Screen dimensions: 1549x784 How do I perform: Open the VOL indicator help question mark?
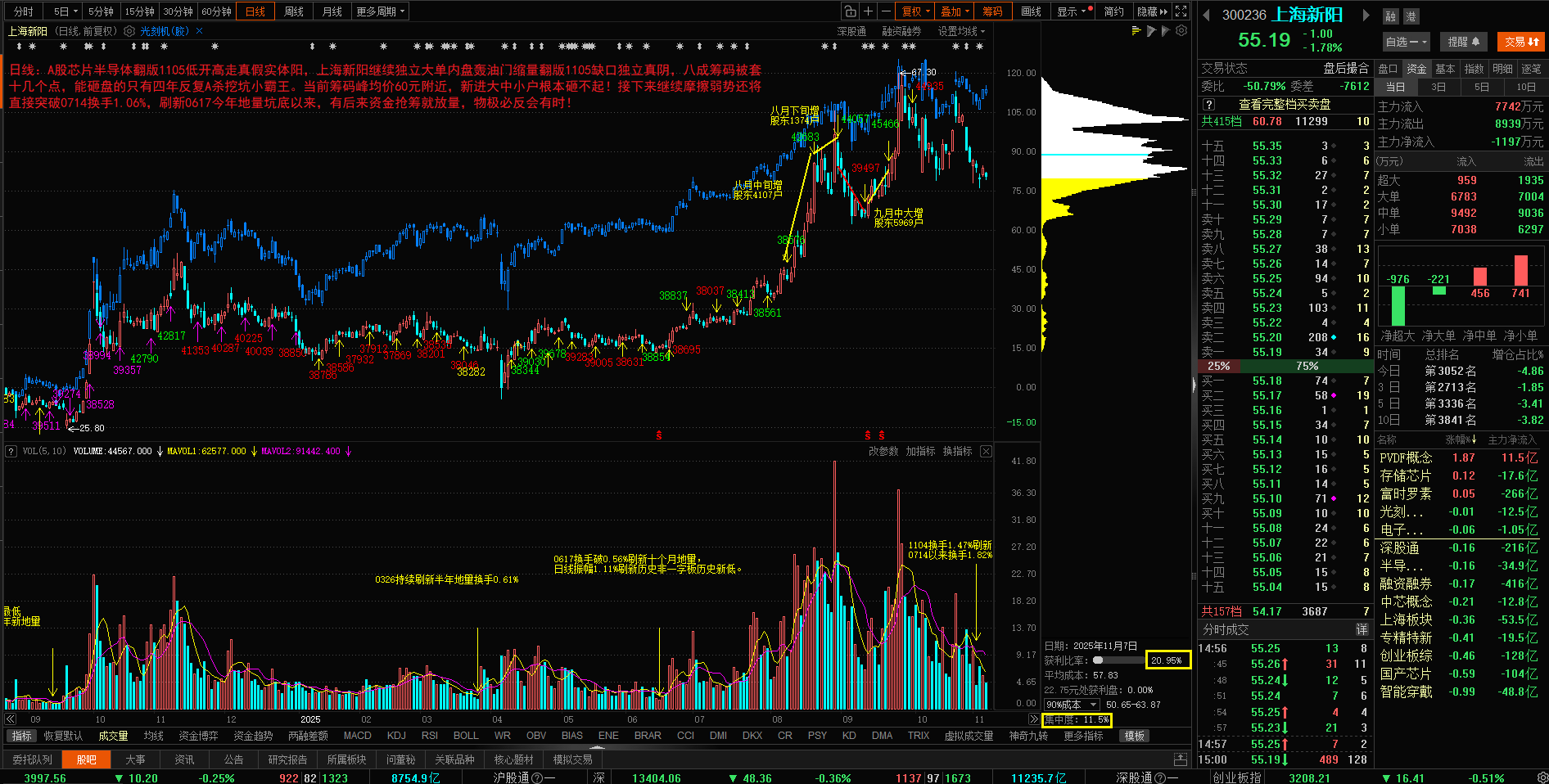(11, 451)
